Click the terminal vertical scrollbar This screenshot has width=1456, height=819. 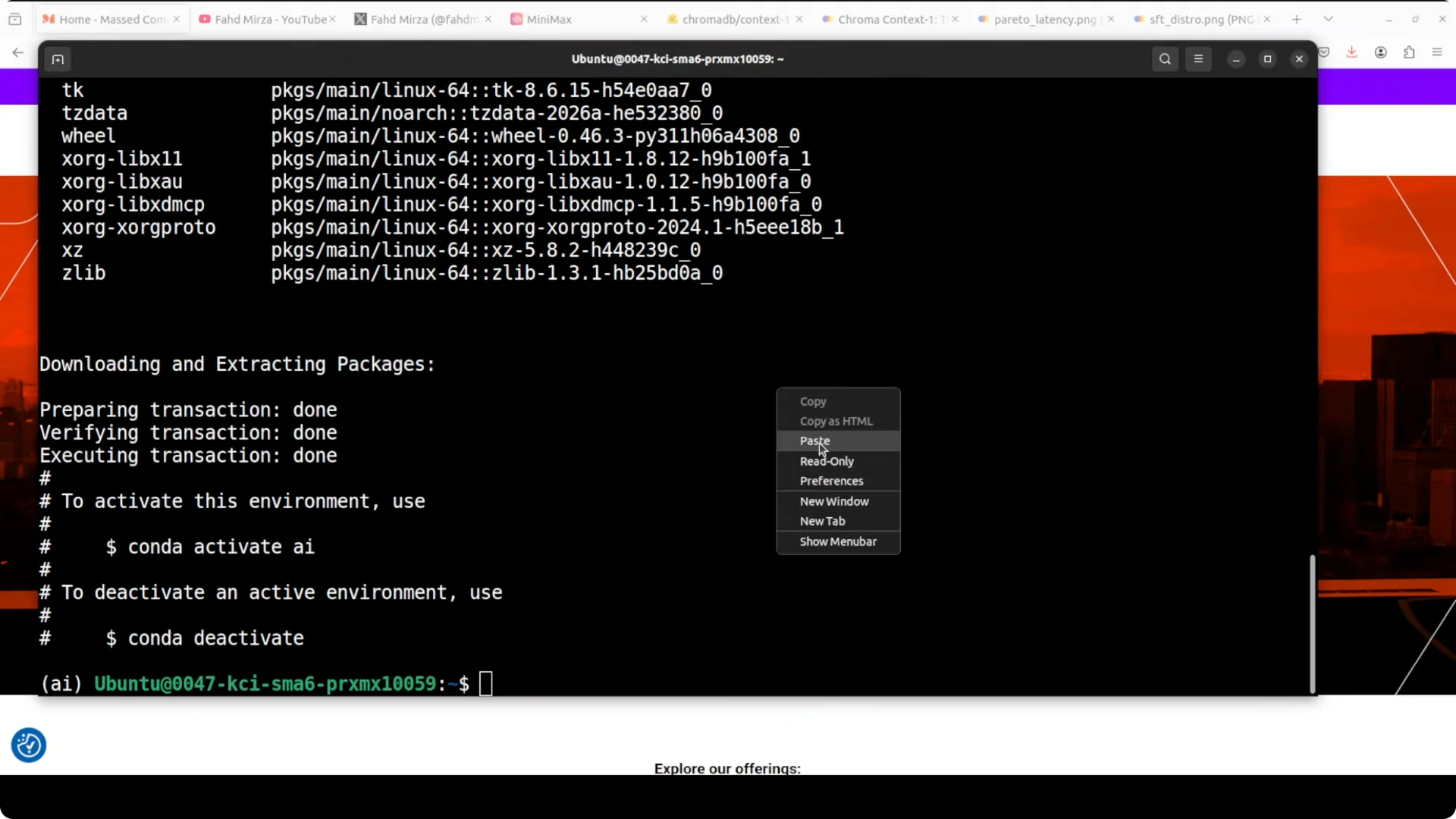click(1312, 623)
